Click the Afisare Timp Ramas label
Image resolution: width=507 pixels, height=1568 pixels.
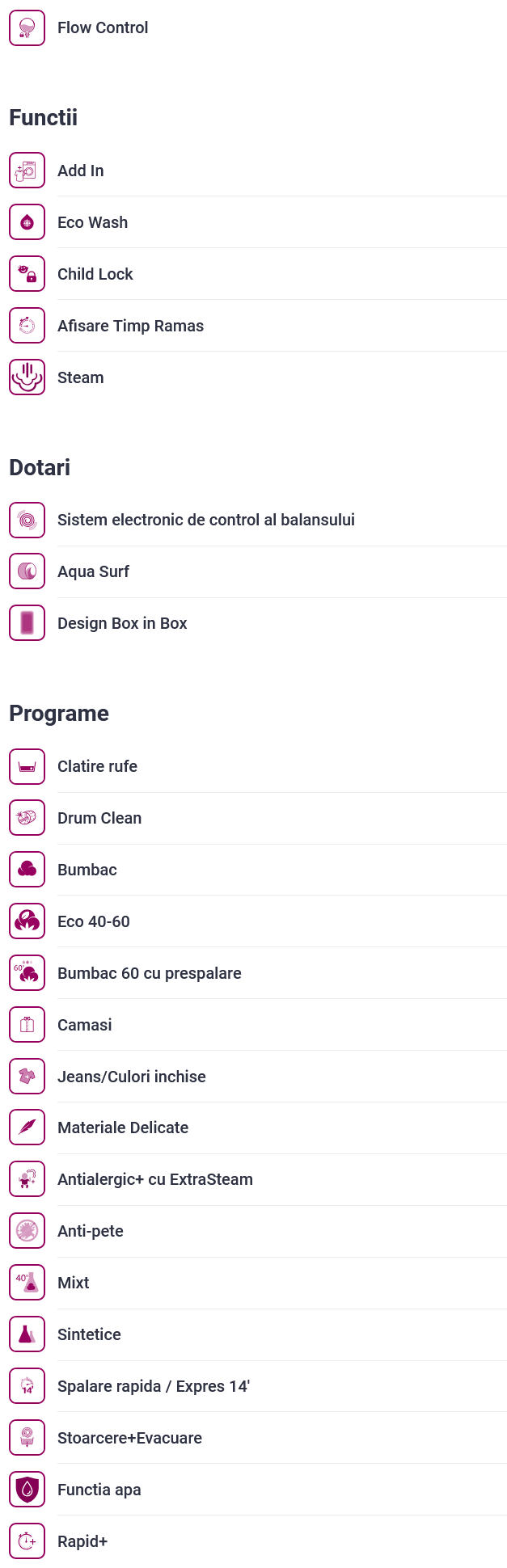pyautogui.click(x=130, y=326)
